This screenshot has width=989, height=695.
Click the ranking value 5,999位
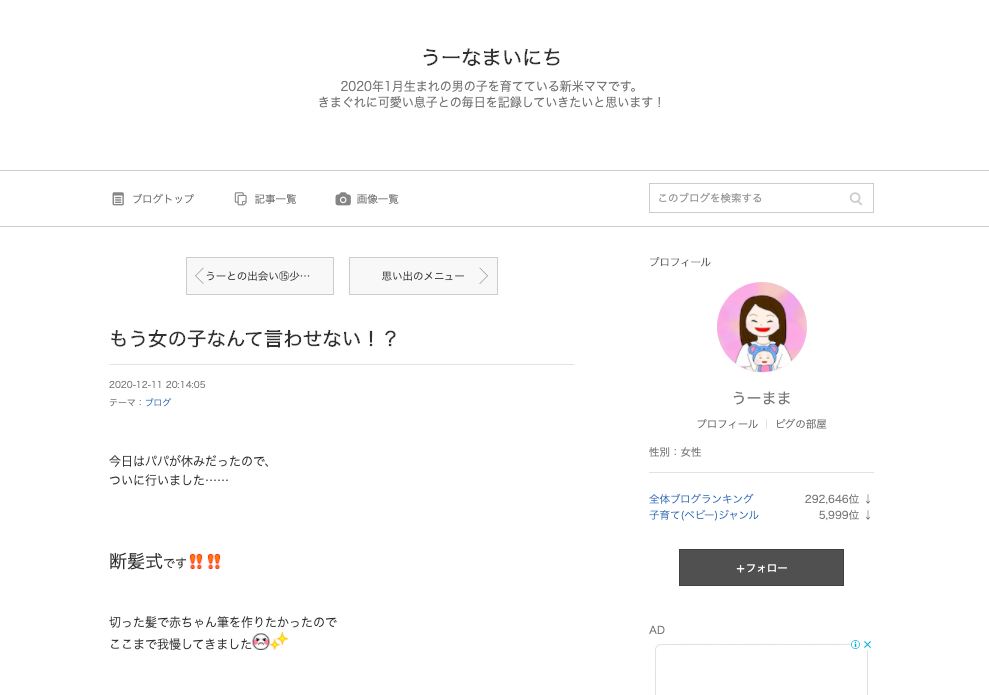839,515
